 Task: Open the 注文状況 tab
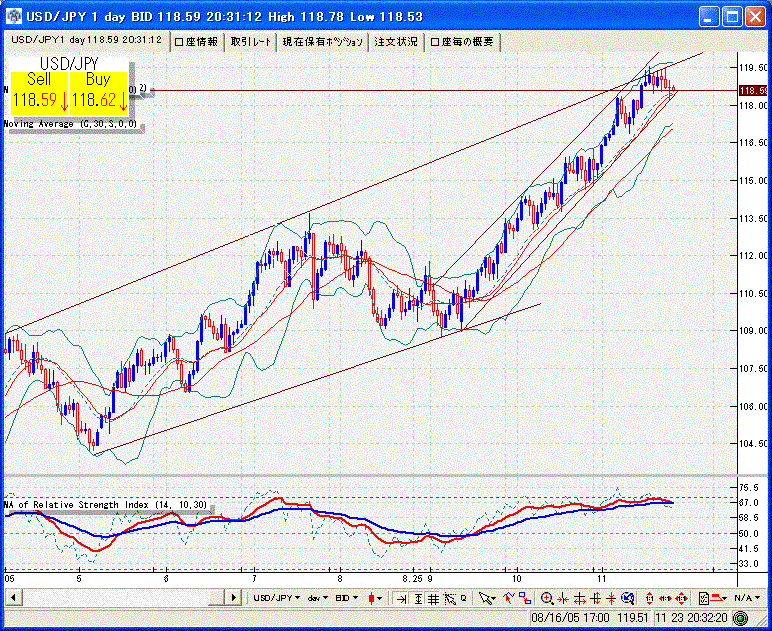[396, 42]
